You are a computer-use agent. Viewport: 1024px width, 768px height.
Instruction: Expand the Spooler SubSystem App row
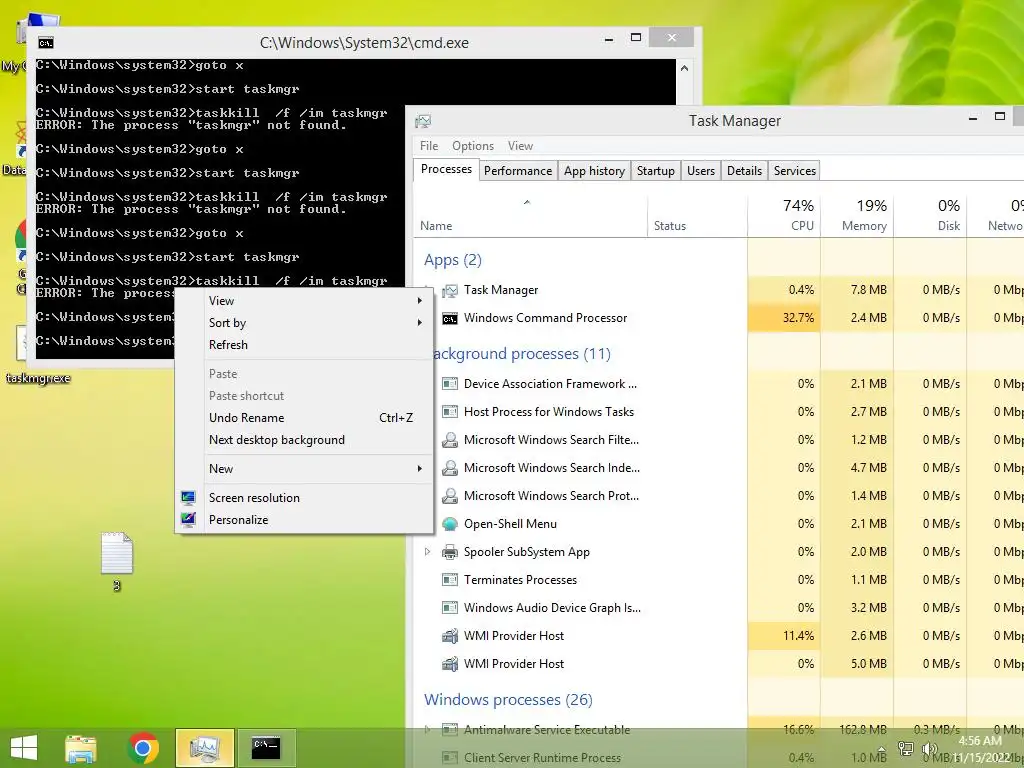click(x=427, y=552)
